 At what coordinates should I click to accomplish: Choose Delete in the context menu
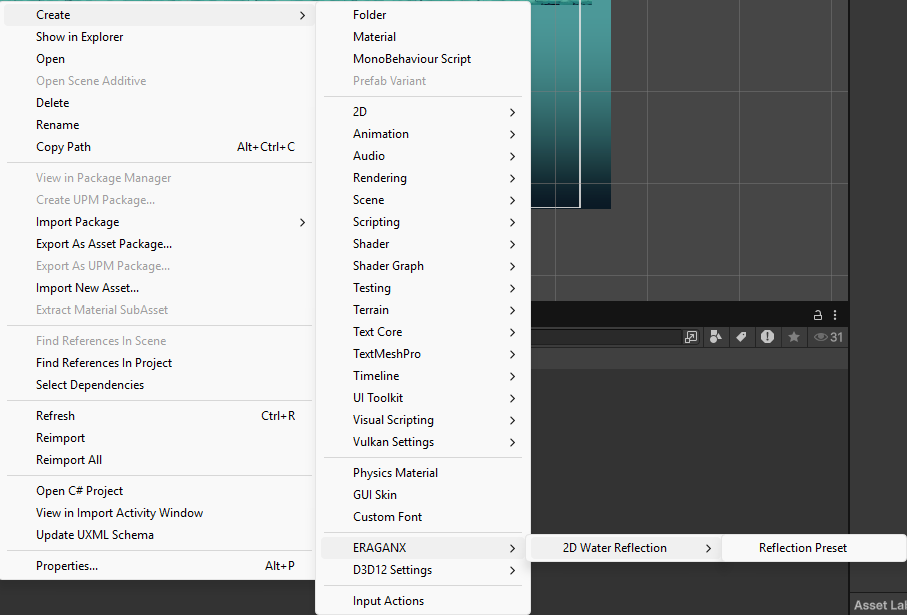(159, 102)
